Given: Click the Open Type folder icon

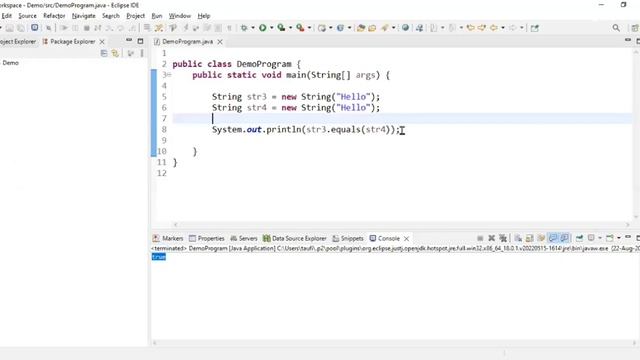Looking at the screenshot, I should tap(360, 28).
